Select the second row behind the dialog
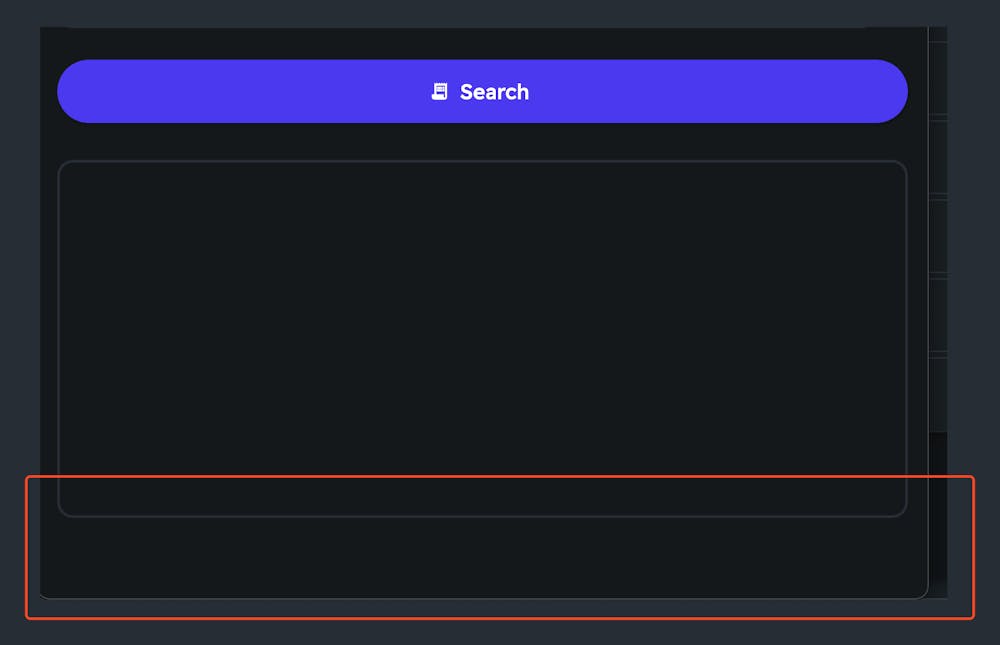This screenshot has height=645, width=1000. pos(938,157)
